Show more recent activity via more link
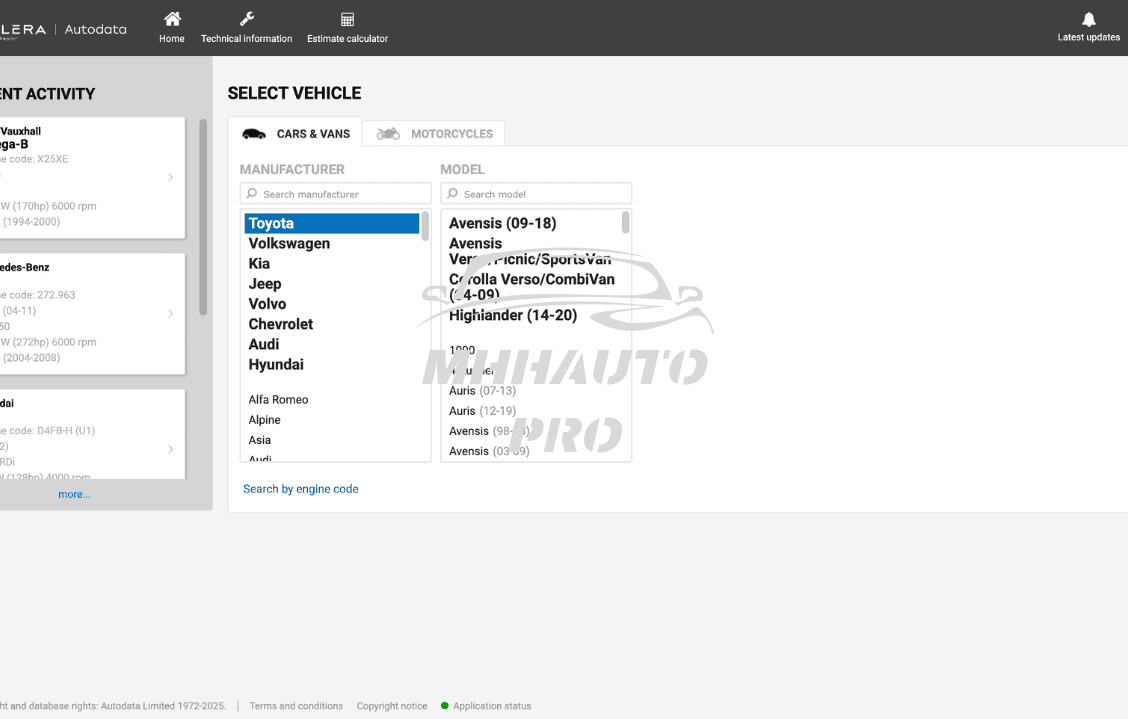This screenshot has width=1128, height=719. 74,494
